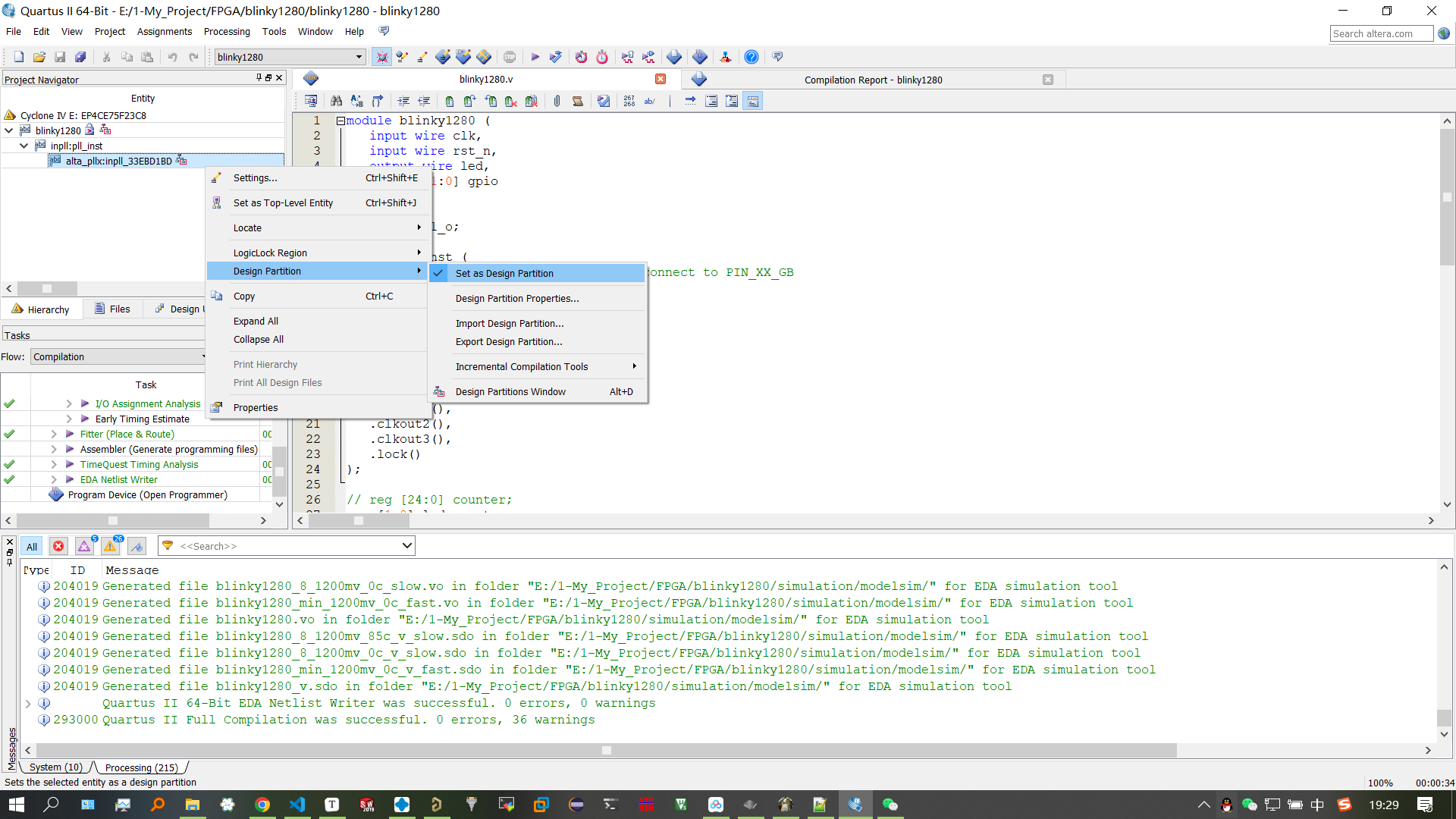Open the Processing menu
The image size is (1456, 819).
227,32
